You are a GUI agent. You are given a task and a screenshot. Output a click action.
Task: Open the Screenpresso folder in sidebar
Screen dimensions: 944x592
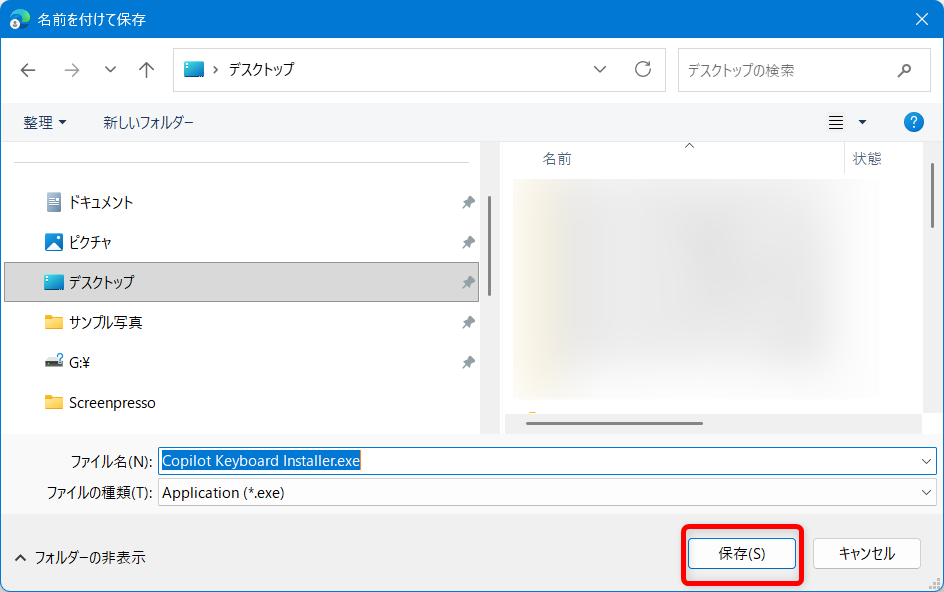[241, 402]
